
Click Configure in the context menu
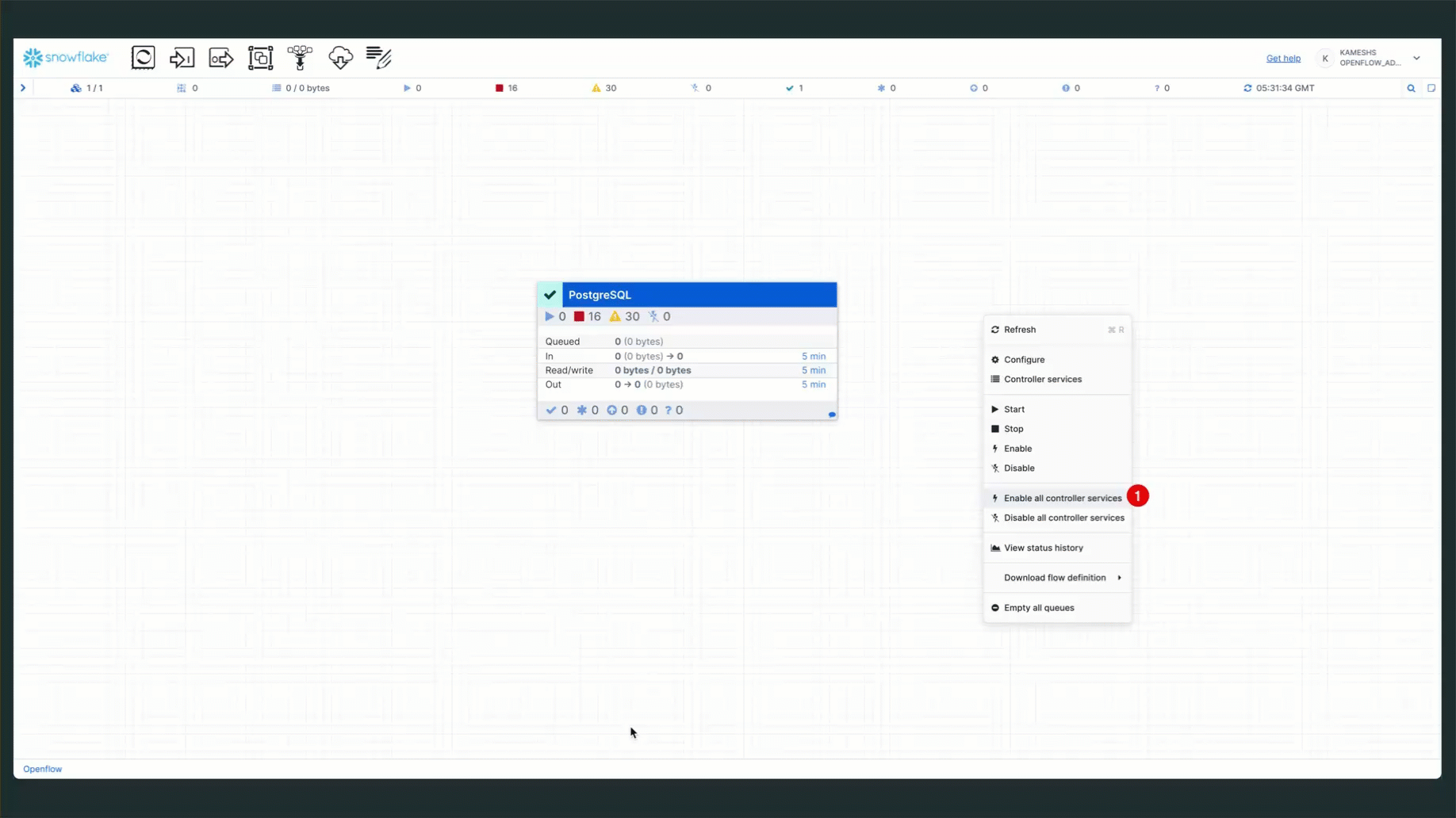1024,360
